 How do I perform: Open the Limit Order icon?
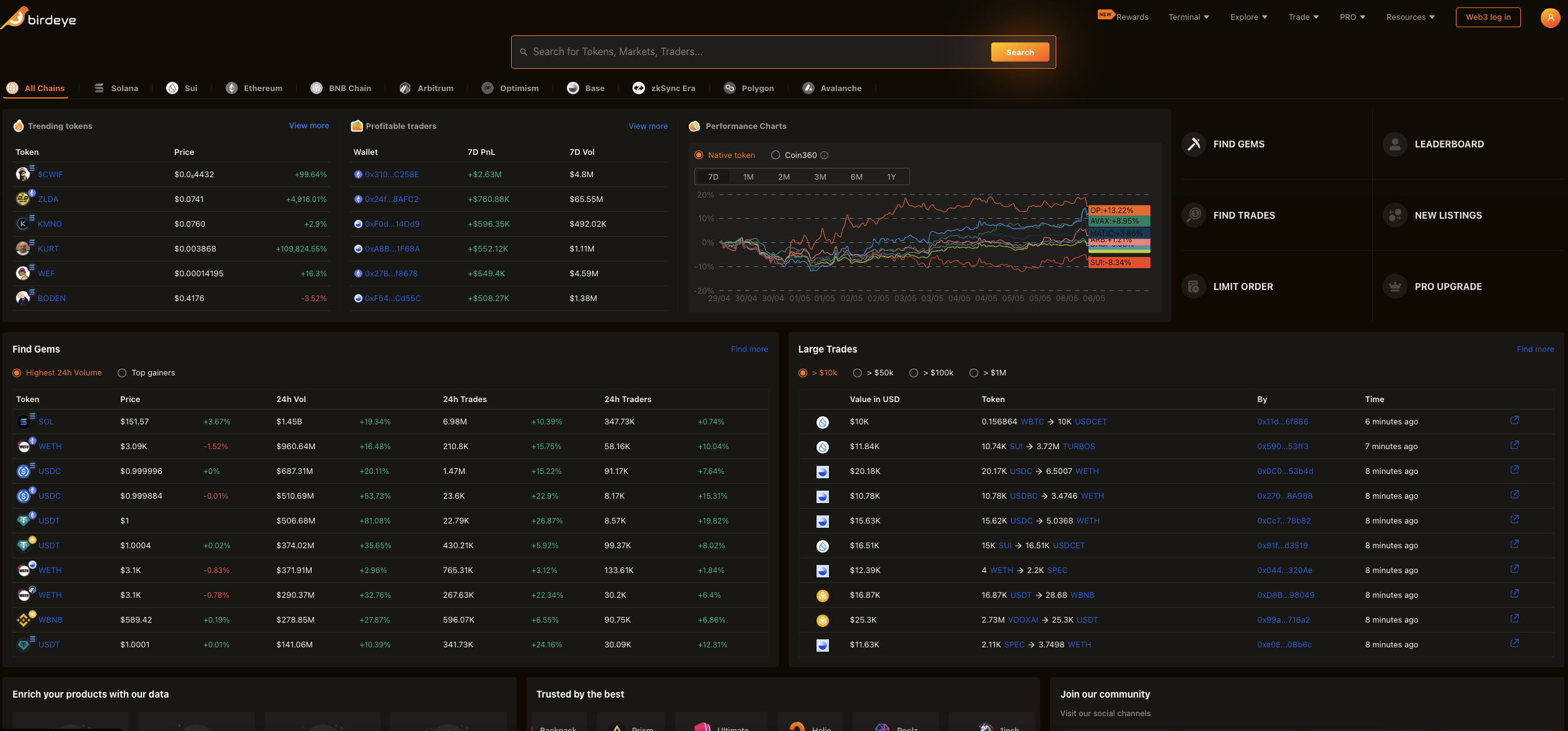(1194, 287)
